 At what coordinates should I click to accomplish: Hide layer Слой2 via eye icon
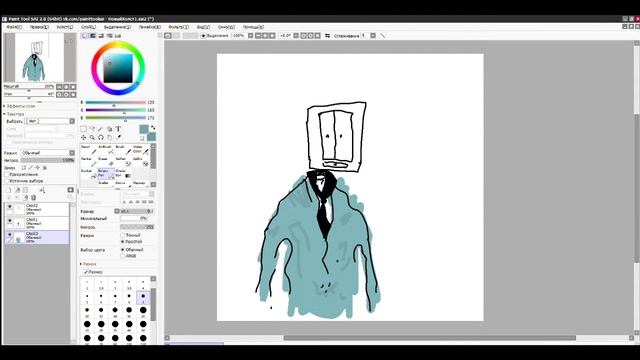pyautogui.click(x=10, y=207)
